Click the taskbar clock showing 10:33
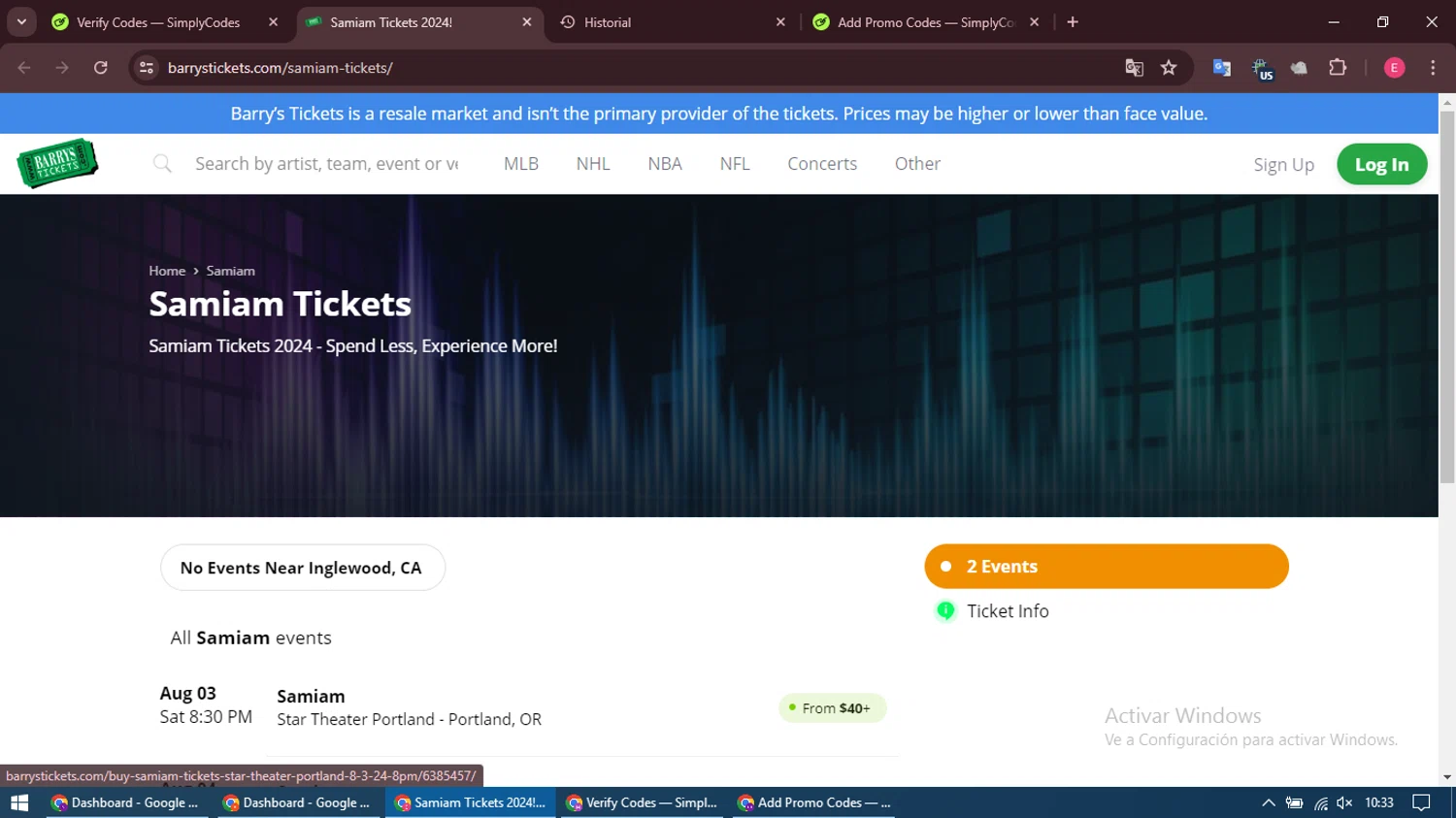This screenshot has width=1456, height=818. pos(1379,802)
